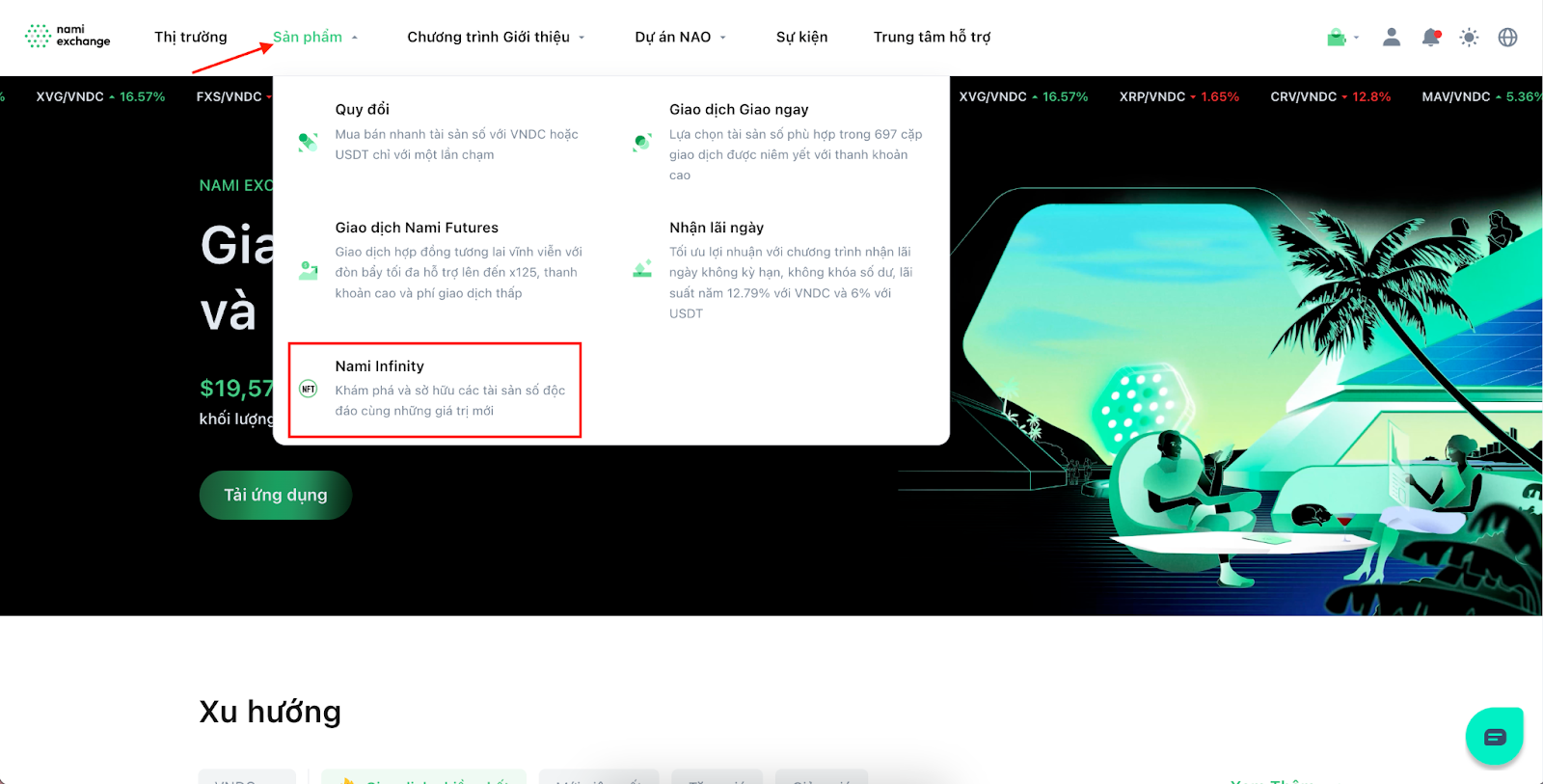Expand Chương trình Giới thiệu dropdown
1543x784 pixels.
[x=496, y=37]
